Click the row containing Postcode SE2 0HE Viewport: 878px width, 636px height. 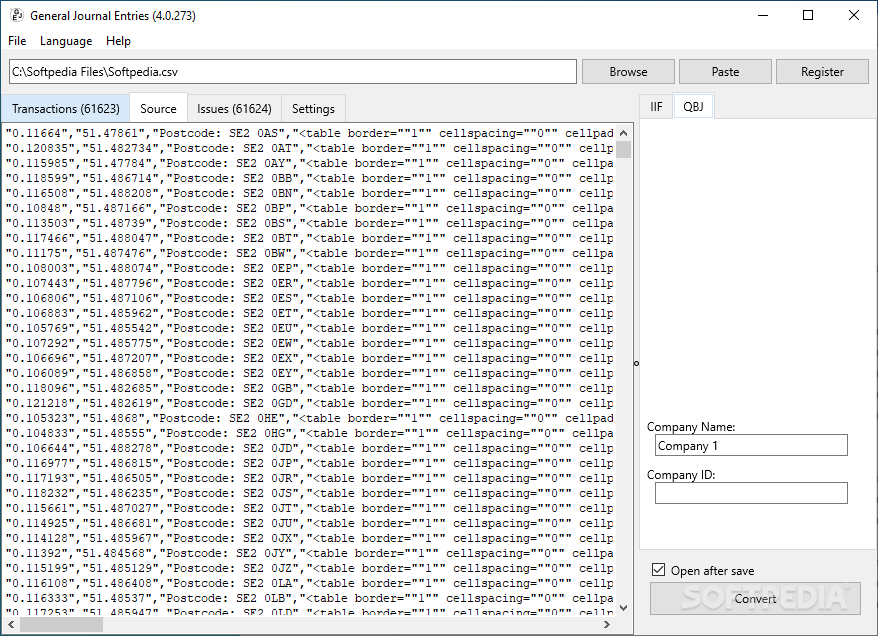(310, 418)
